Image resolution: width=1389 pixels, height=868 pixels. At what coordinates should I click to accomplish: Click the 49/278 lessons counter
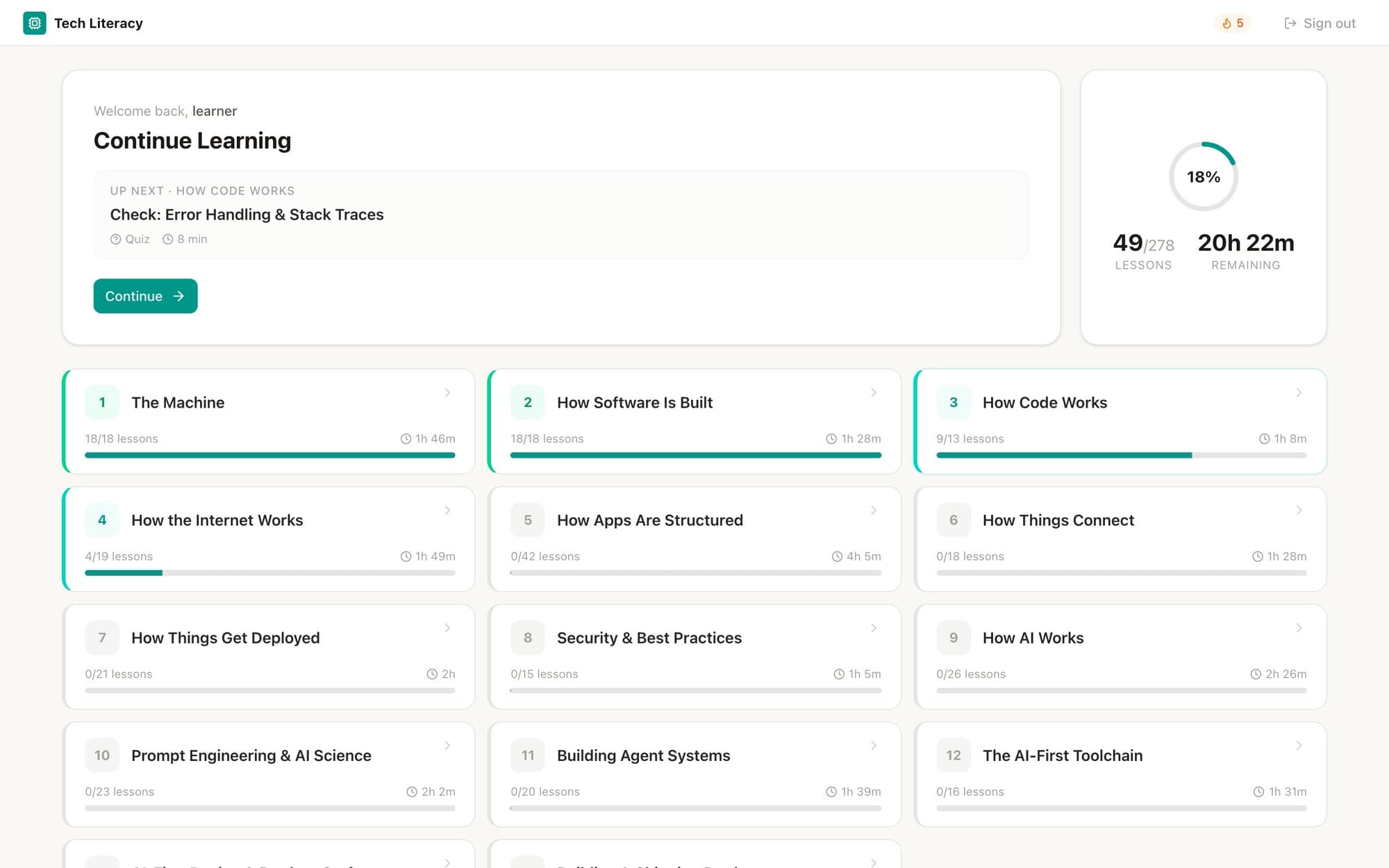(1143, 251)
